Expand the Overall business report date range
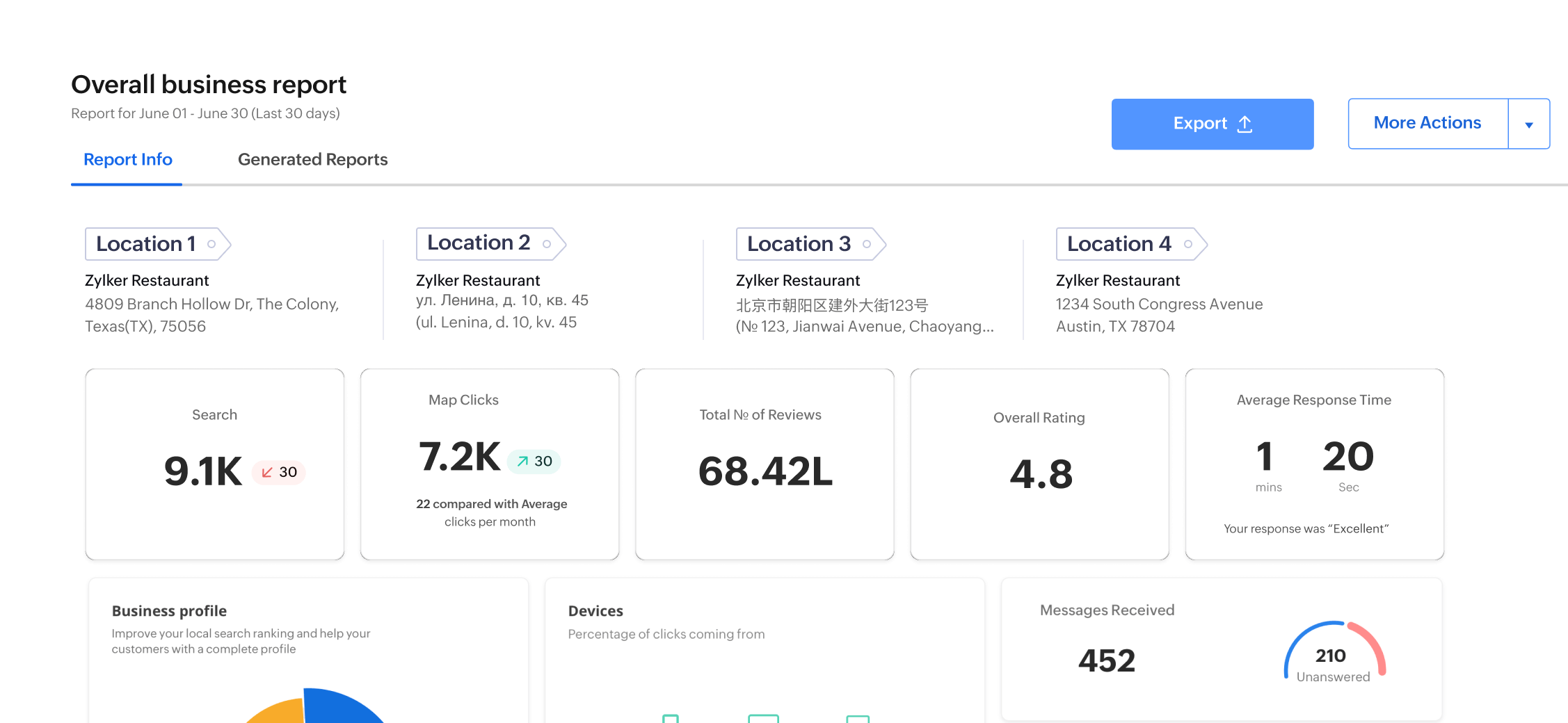Viewport: 1568px width, 723px height. [205, 113]
